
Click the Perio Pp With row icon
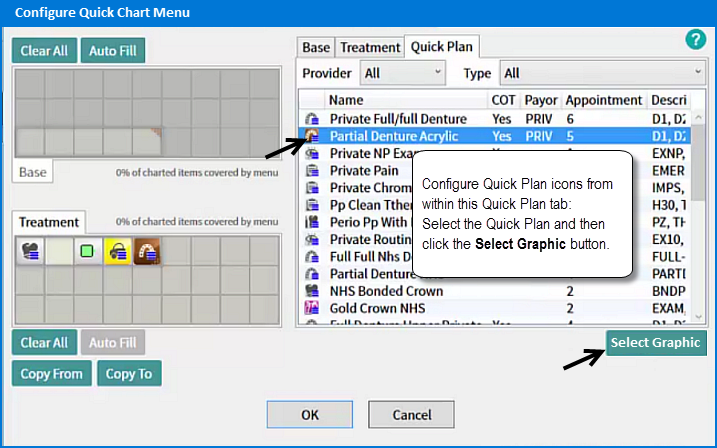[312, 222]
